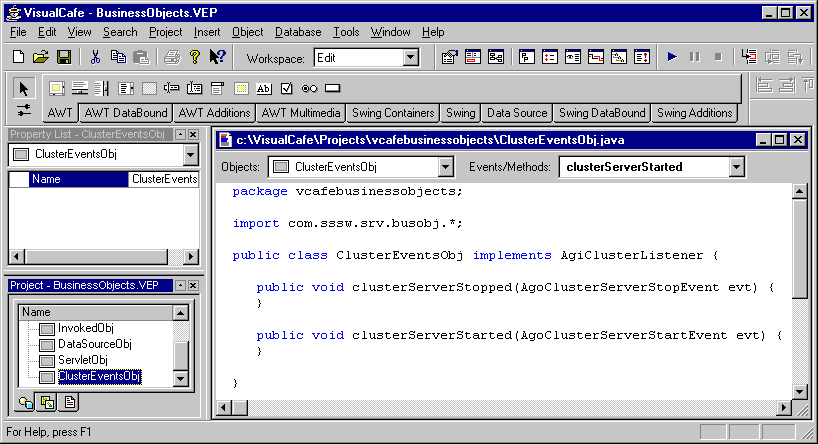Click the clusterServerStopped method line
The width and height of the screenshot is (818, 444).
(x=515, y=287)
